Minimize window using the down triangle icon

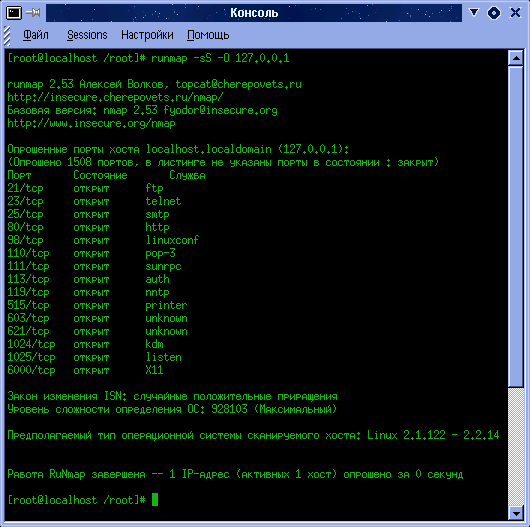[x=474, y=13]
